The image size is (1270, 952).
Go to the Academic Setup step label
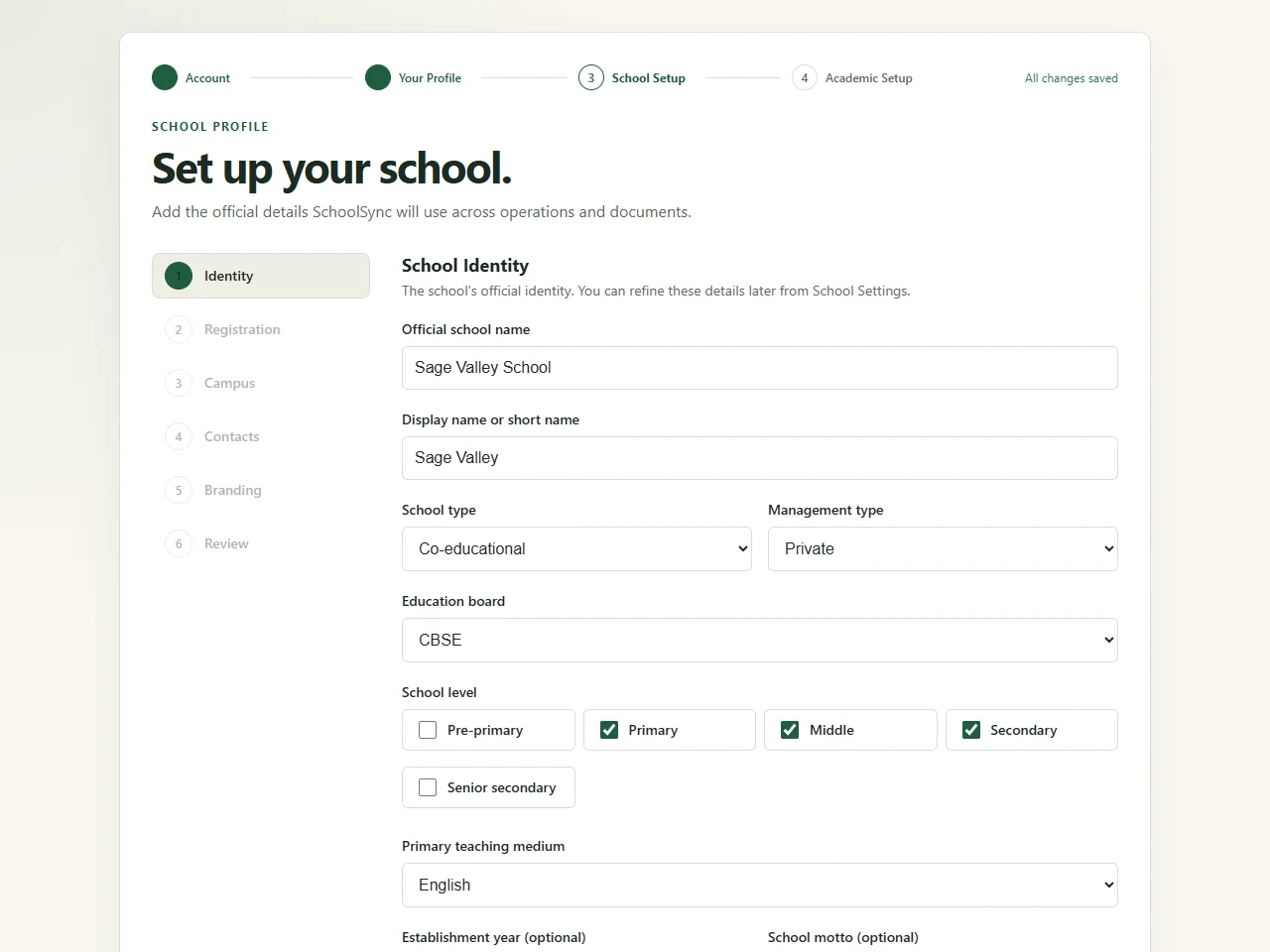point(869,78)
